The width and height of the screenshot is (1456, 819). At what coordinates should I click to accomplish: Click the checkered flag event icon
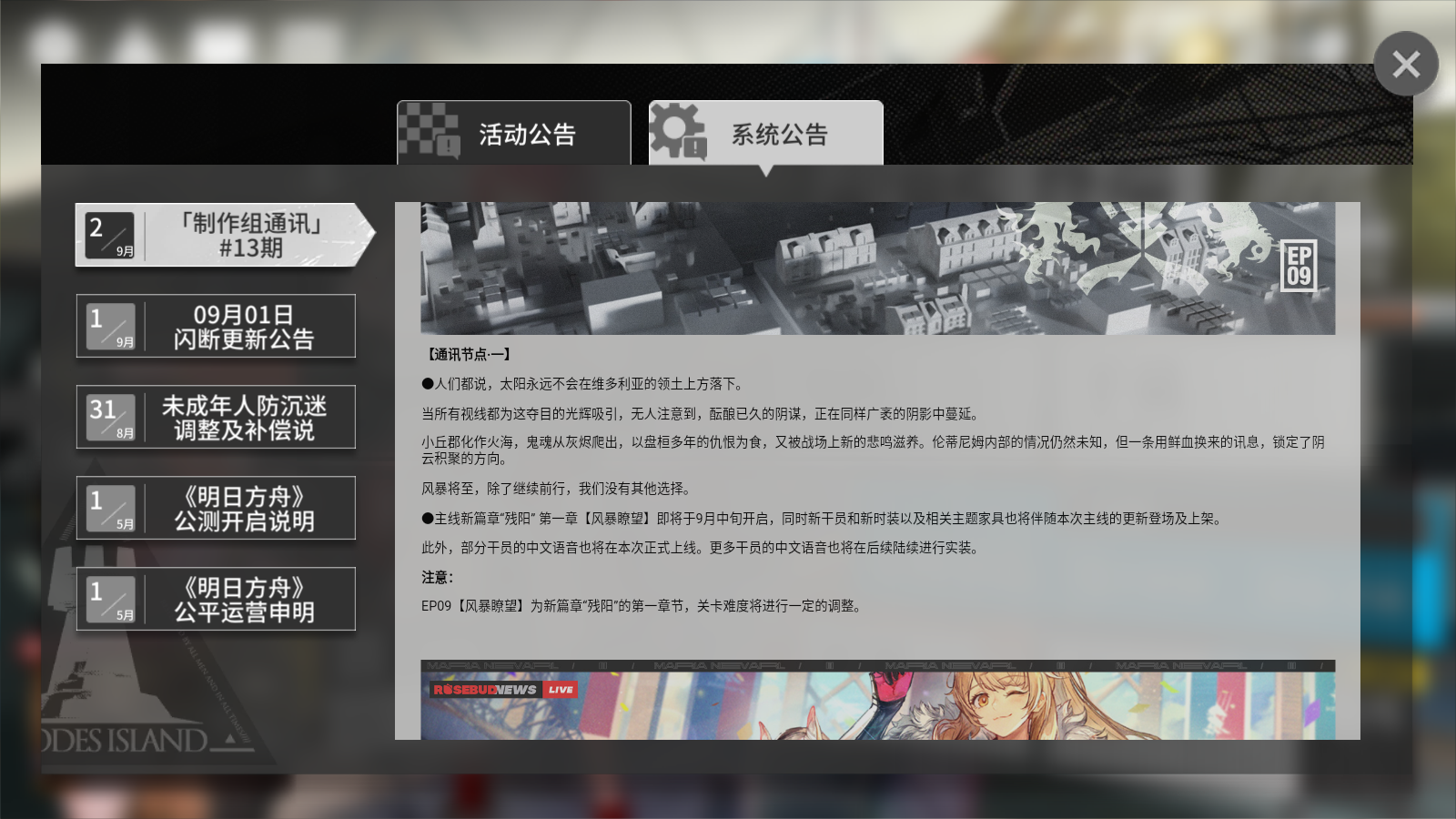click(428, 131)
